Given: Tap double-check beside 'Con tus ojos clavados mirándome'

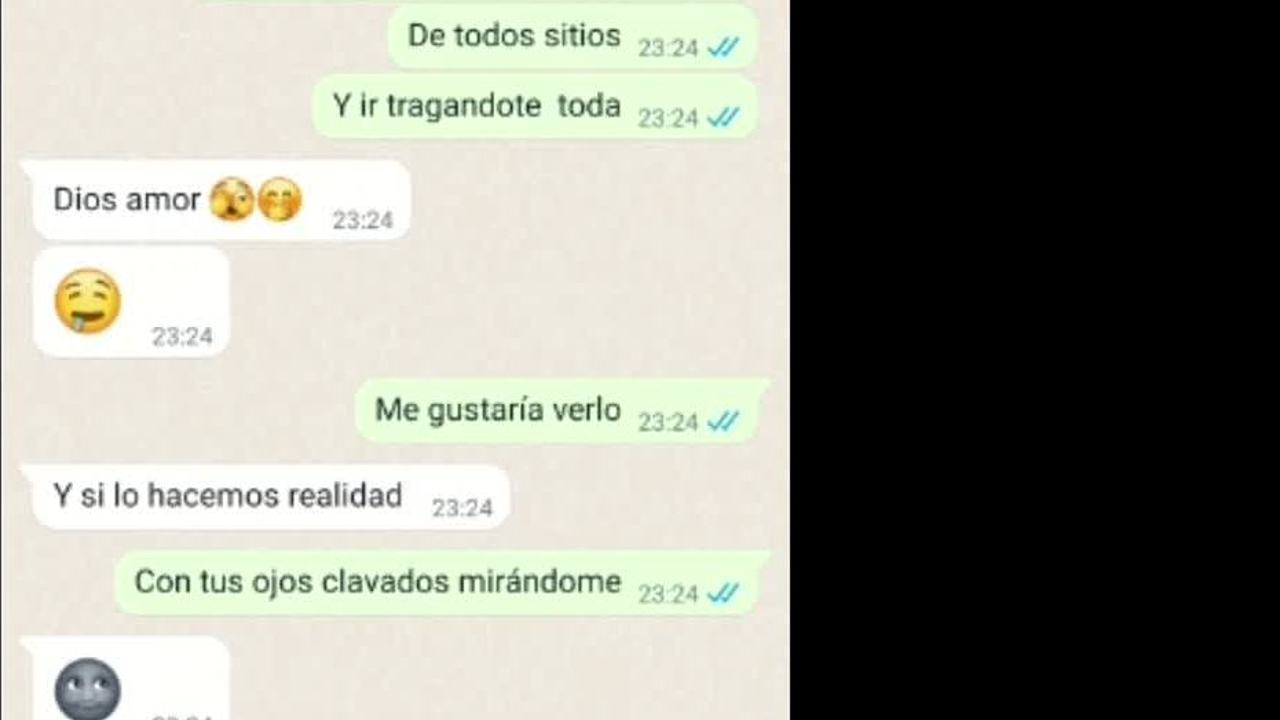Looking at the screenshot, I should coord(723,594).
